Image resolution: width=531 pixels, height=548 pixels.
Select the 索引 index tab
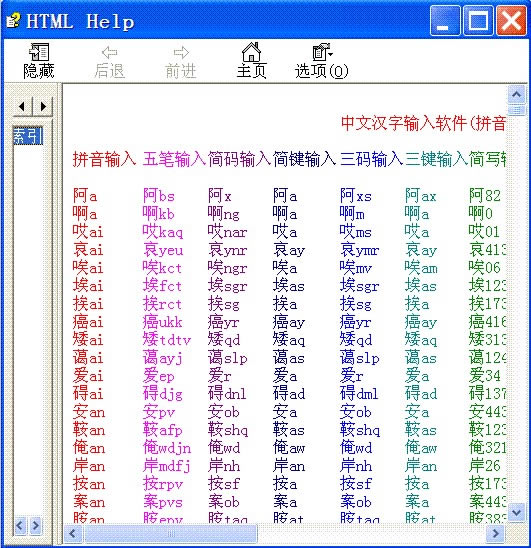pyautogui.click(x=28, y=136)
